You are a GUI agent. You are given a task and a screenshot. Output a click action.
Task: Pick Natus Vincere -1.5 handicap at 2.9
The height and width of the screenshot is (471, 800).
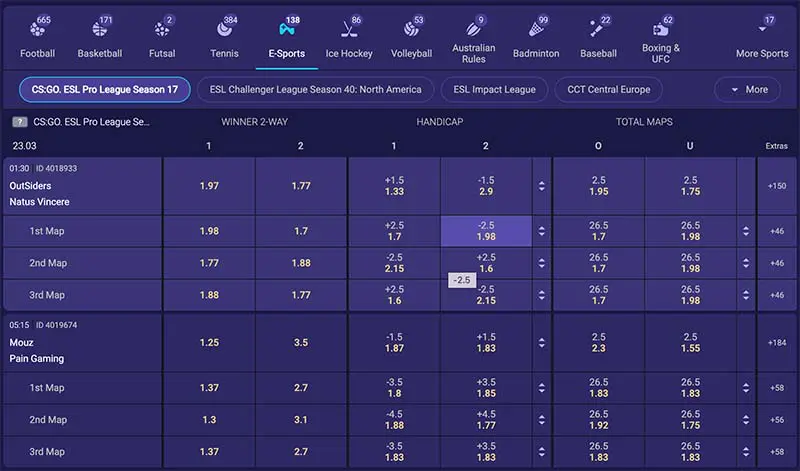pyautogui.click(x=486, y=186)
